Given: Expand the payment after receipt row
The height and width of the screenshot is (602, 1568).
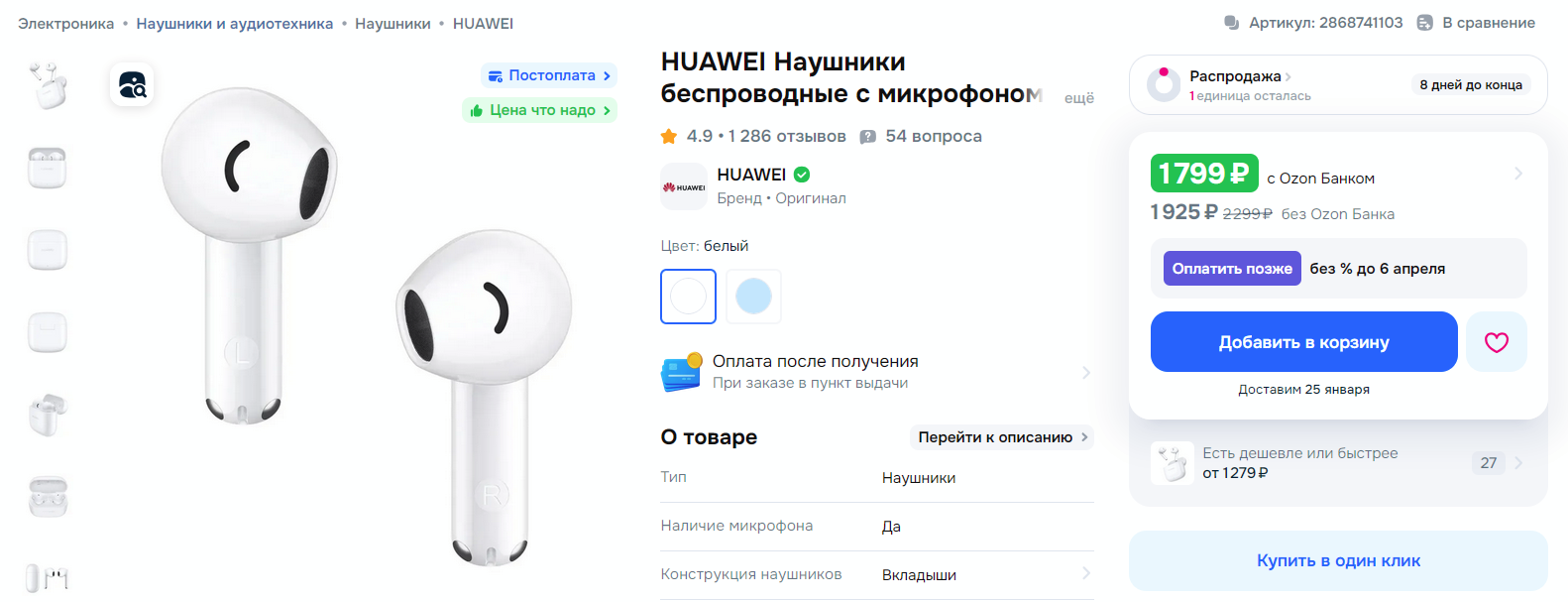Looking at the screenshot, I should (876, 372).
